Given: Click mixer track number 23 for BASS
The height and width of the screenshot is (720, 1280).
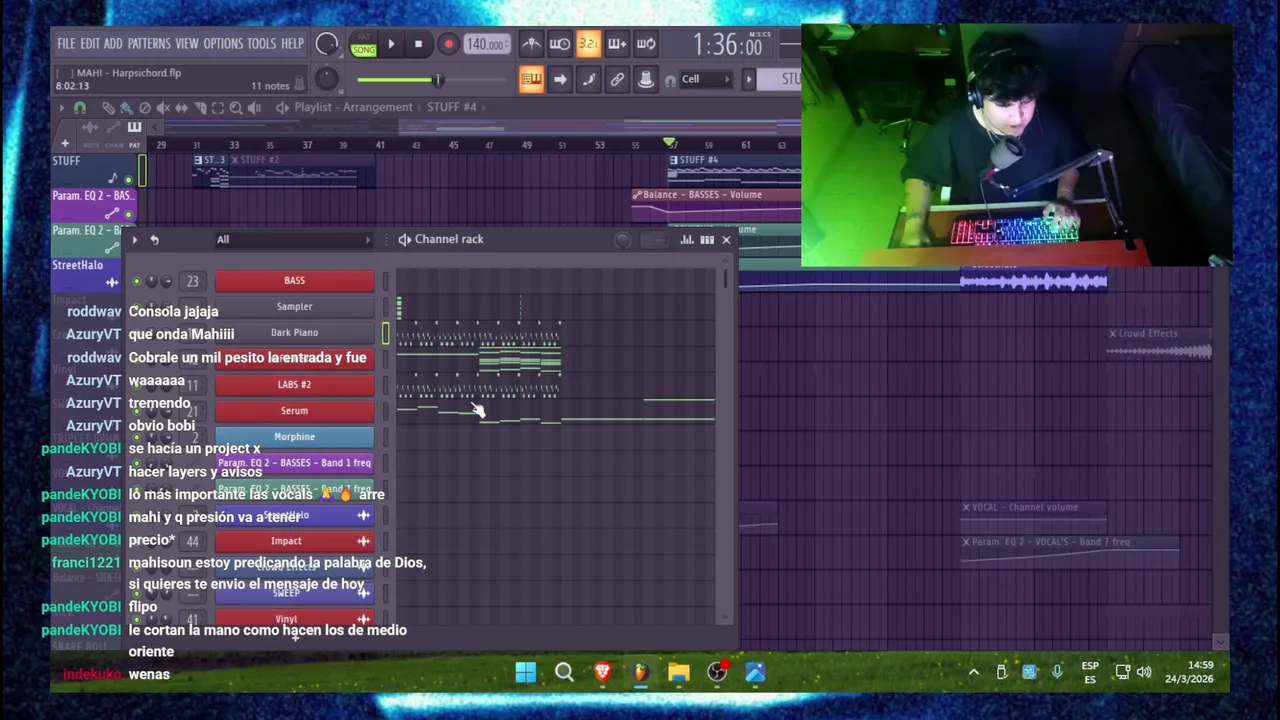Looking at the screenshot, I should 192,282.
